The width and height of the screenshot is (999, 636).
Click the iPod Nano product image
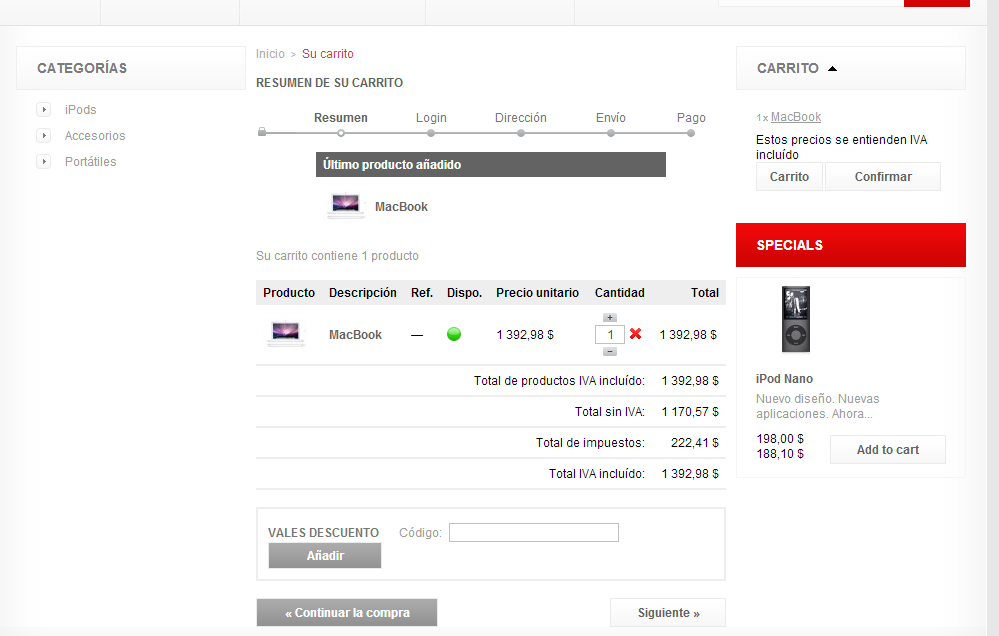tap(796, 319)
